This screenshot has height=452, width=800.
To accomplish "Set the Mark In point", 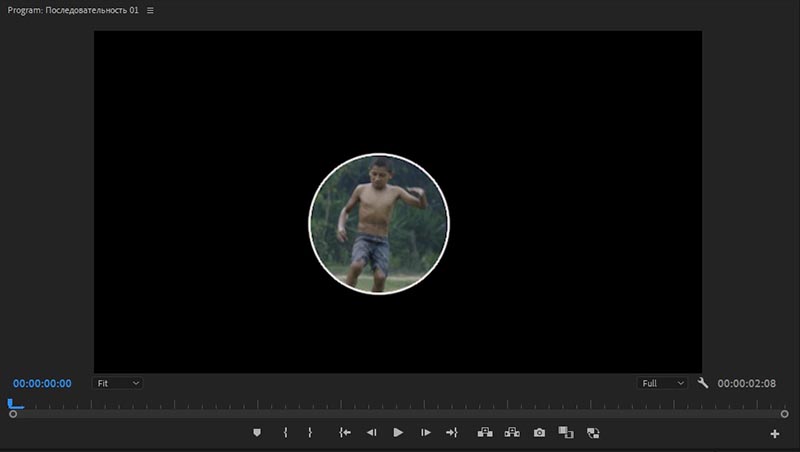I will [285, 433].
